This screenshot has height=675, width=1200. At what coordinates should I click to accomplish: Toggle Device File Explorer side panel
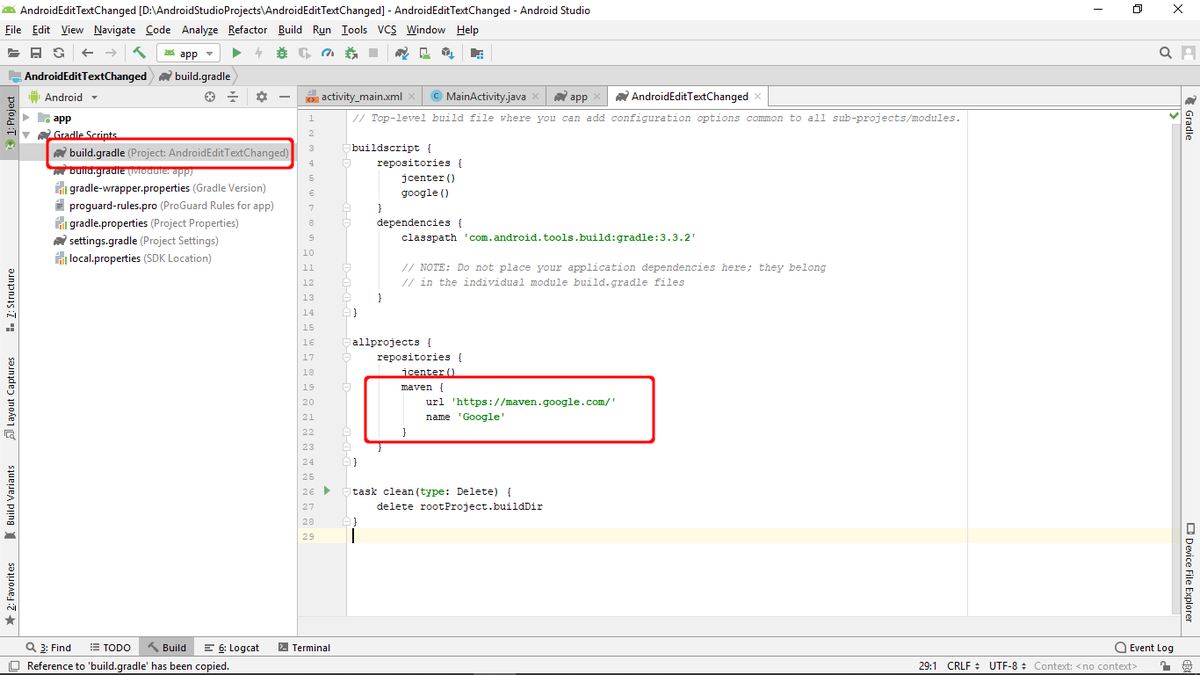1189,572
